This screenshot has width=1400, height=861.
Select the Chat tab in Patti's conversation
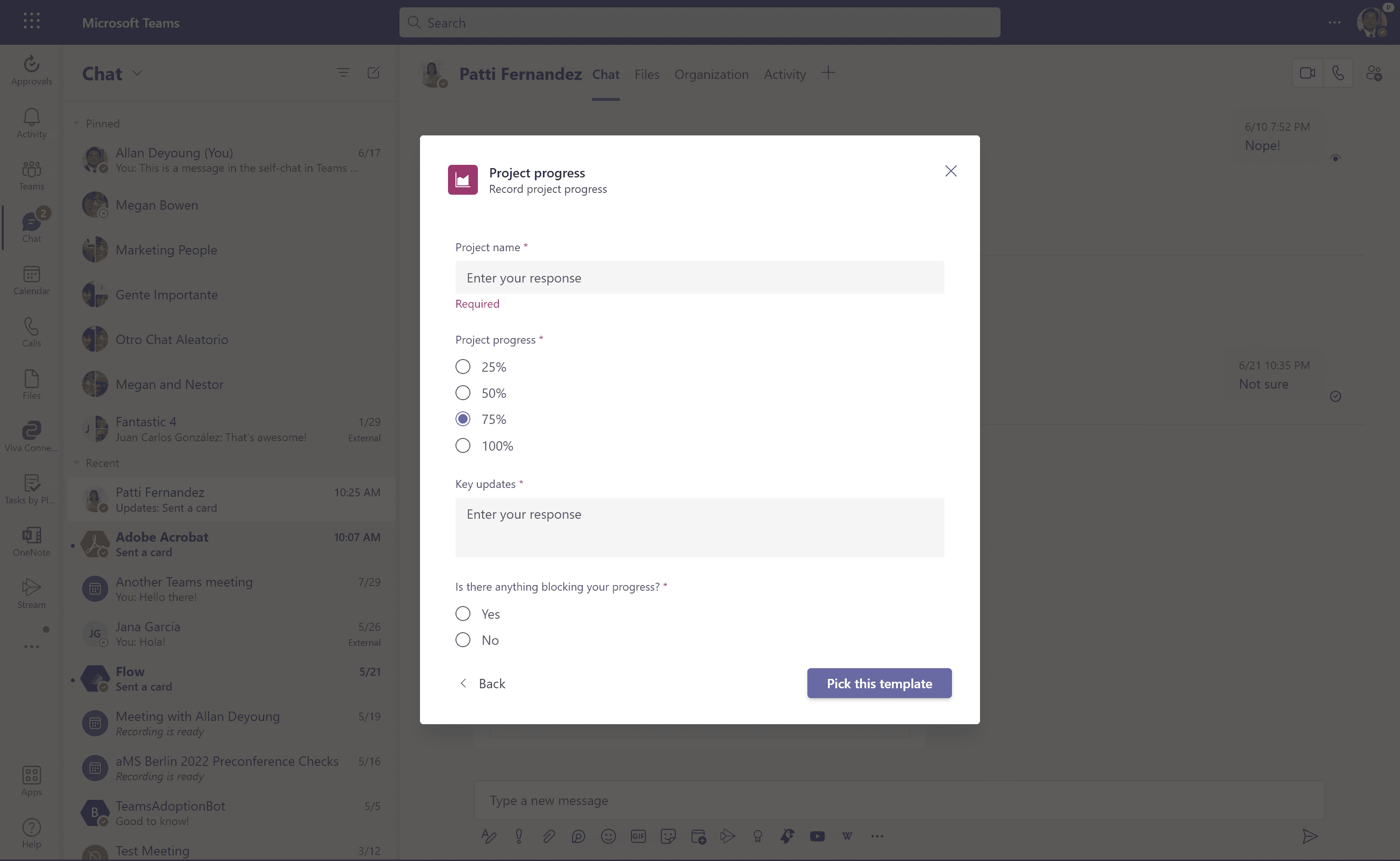pos(606,74)
